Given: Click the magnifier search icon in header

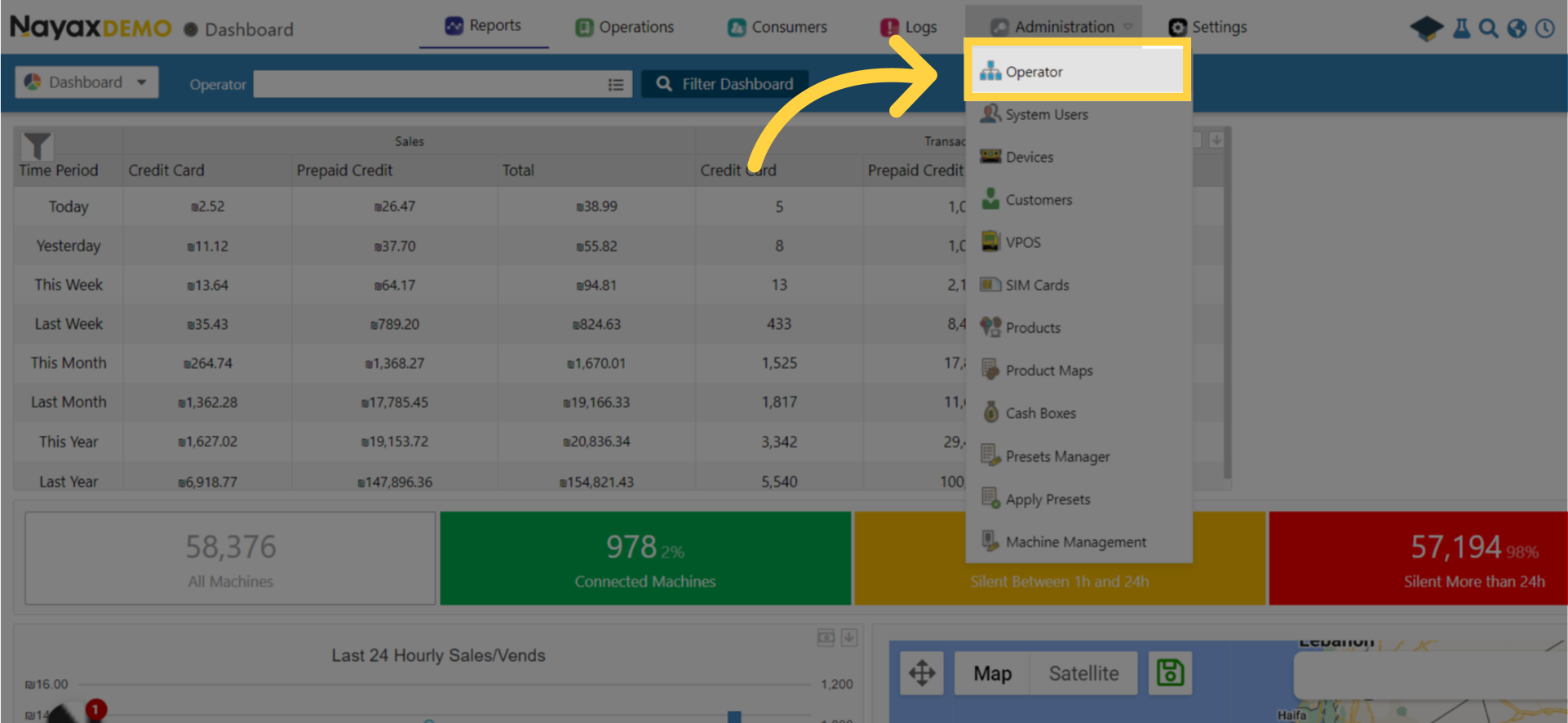Looking at the screenshot, I should [1489, 29].
